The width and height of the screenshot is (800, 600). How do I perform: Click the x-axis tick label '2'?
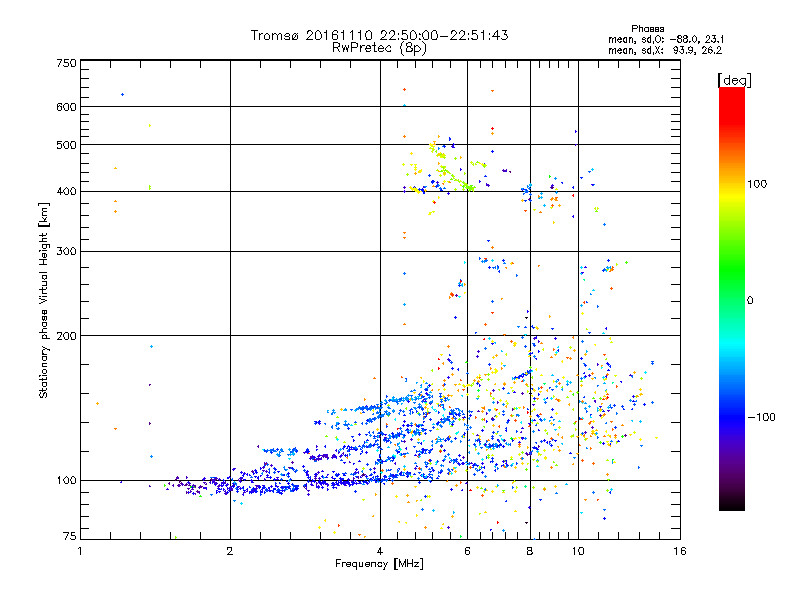[x=230, y=551]
